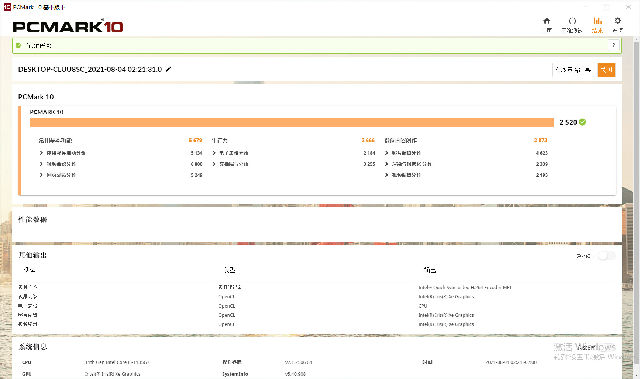
Task: Click the green check icon in notification bar
Action: click(18, 45)
